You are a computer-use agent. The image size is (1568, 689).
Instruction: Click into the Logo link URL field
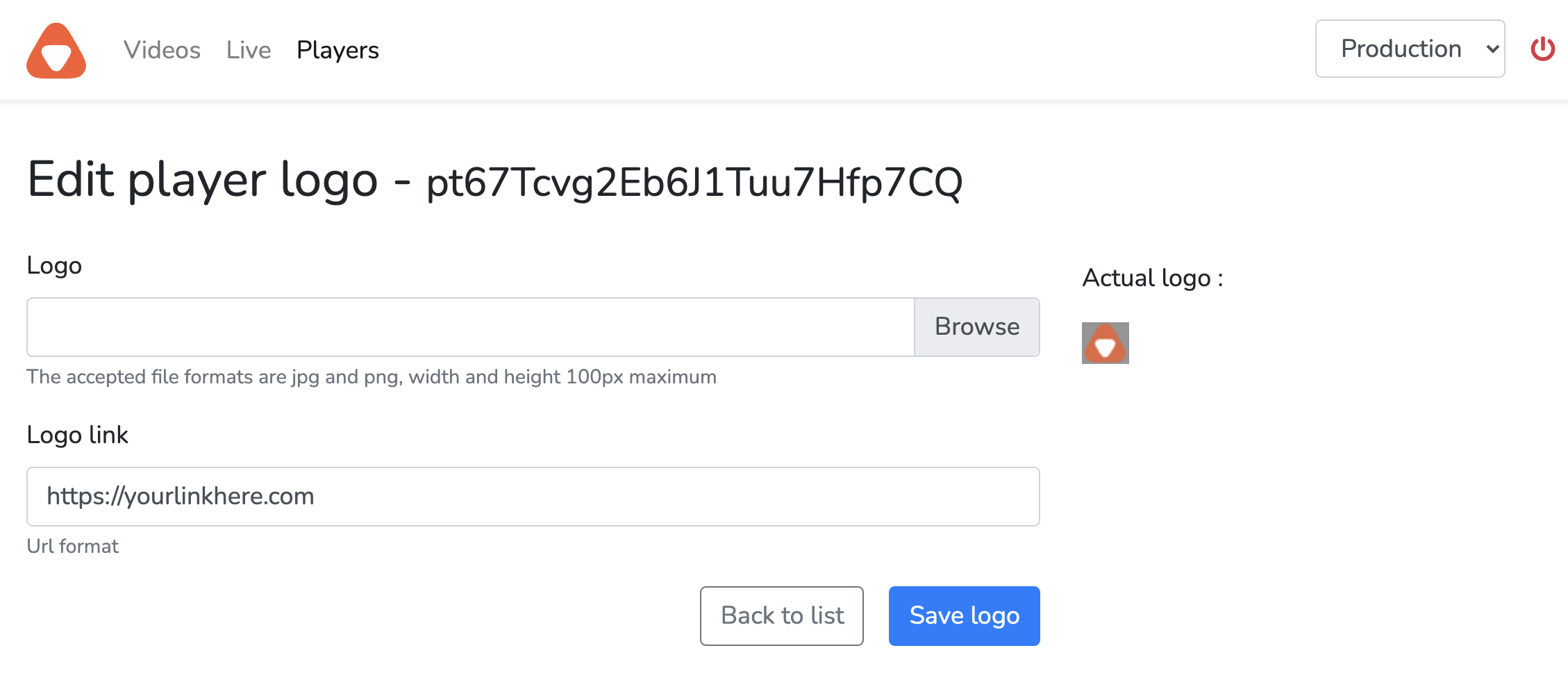tap(533, 497)
